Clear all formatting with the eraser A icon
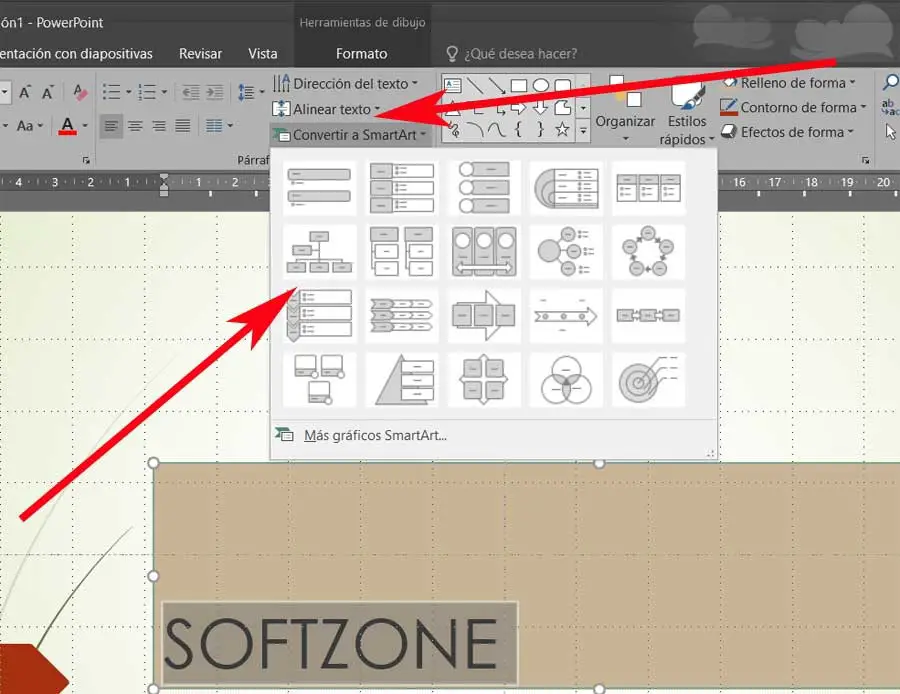 [x=80, y=92]
